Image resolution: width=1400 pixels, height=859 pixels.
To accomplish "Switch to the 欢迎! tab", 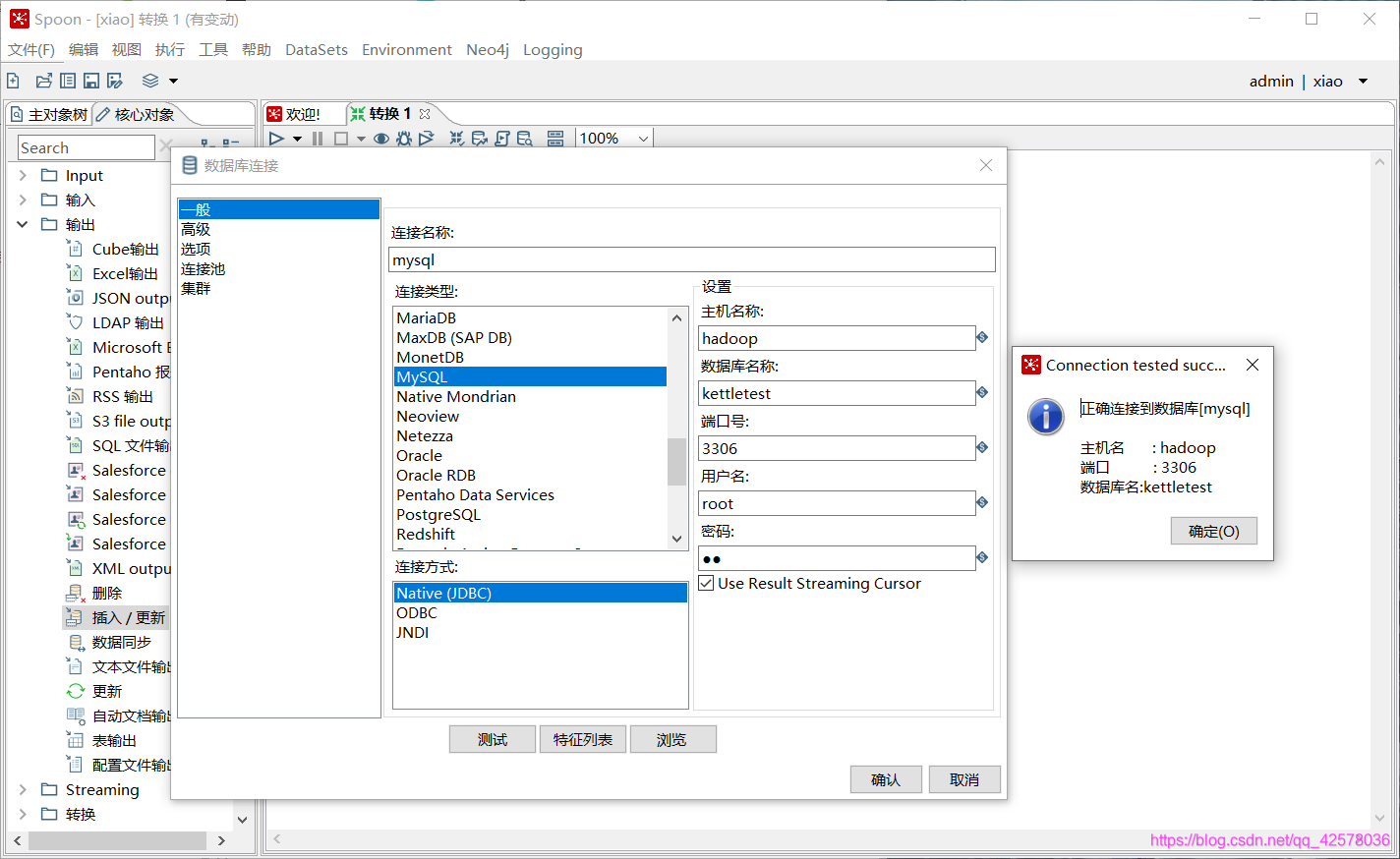I will coord(294,114).
